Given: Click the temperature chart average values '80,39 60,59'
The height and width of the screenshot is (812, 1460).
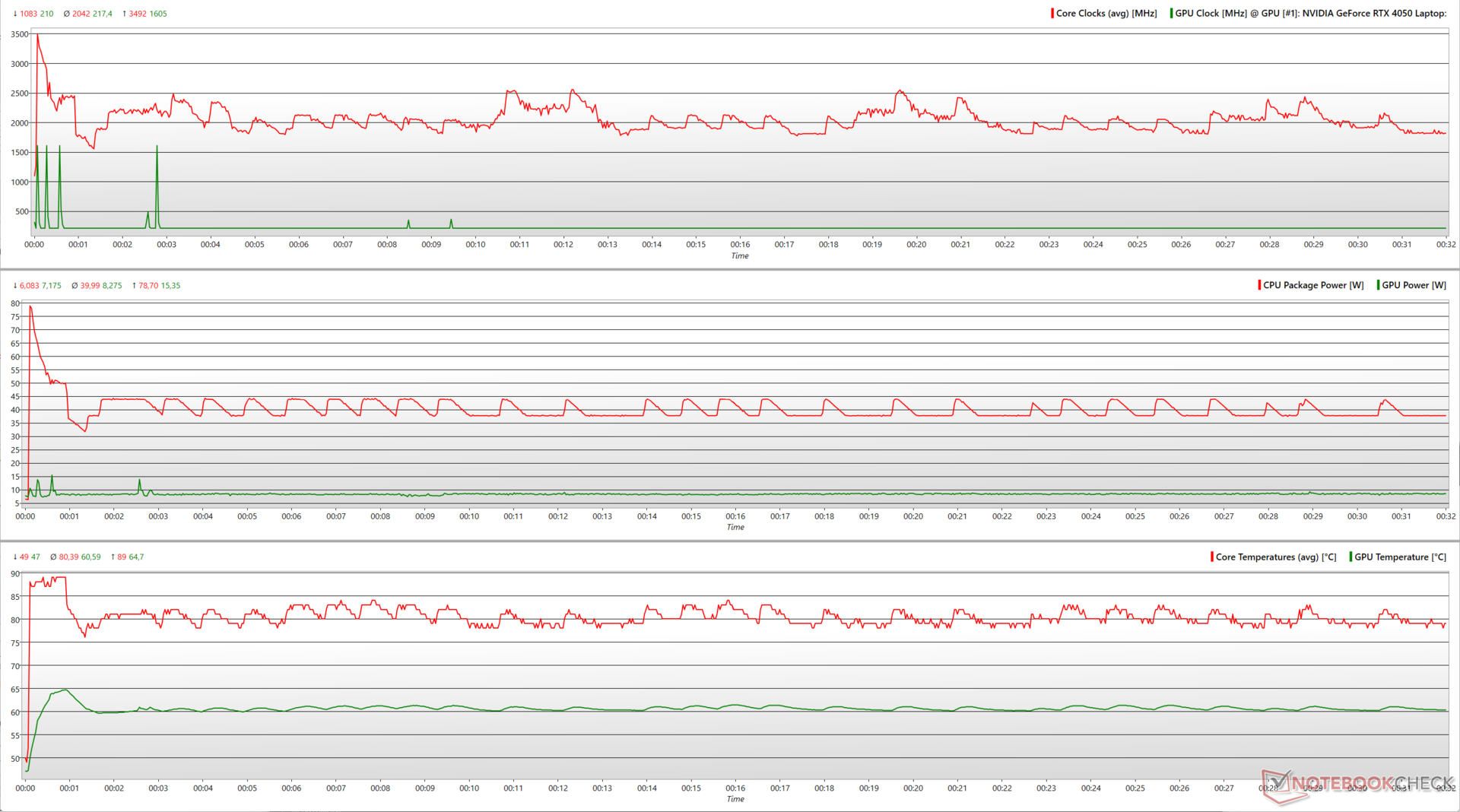Looking at the screenshot, I should [80, 557].
